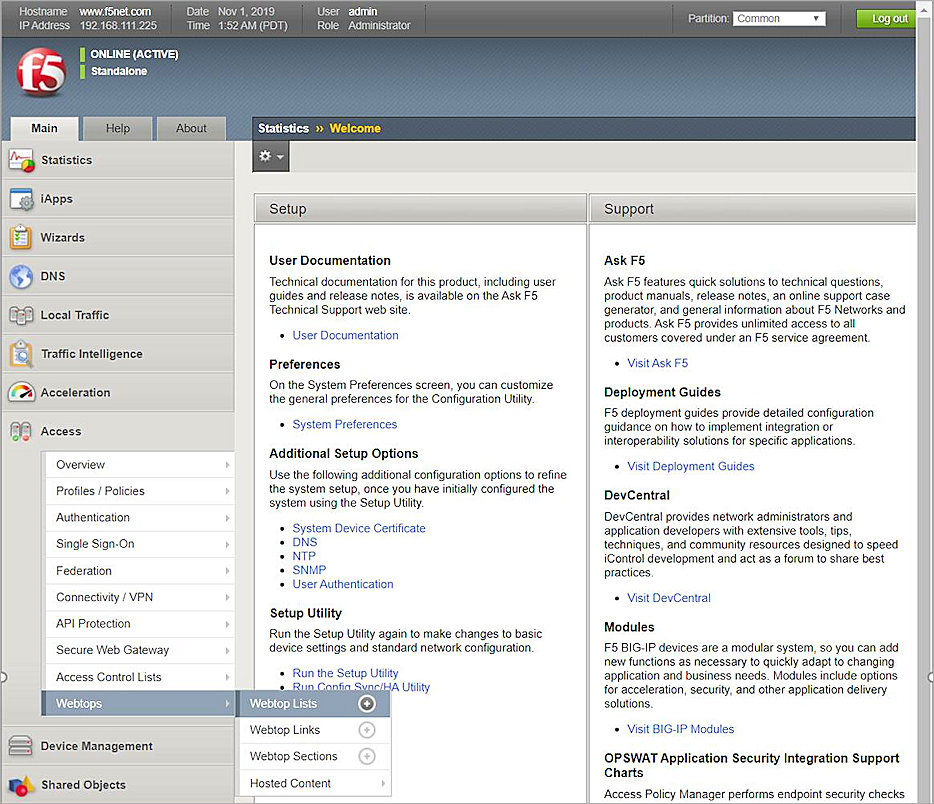
Task: Follow the Visit DevCentral link
Action: coord(669,598)
